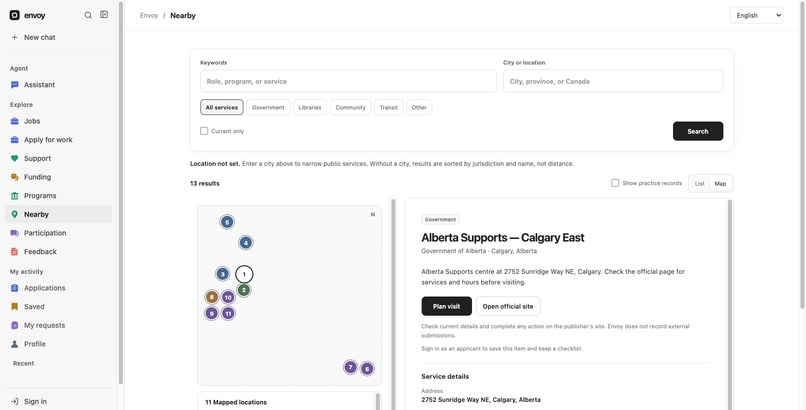Select the Transit filter chip
806x410 pixels.
pyautogui.click(x=389, y=107)
